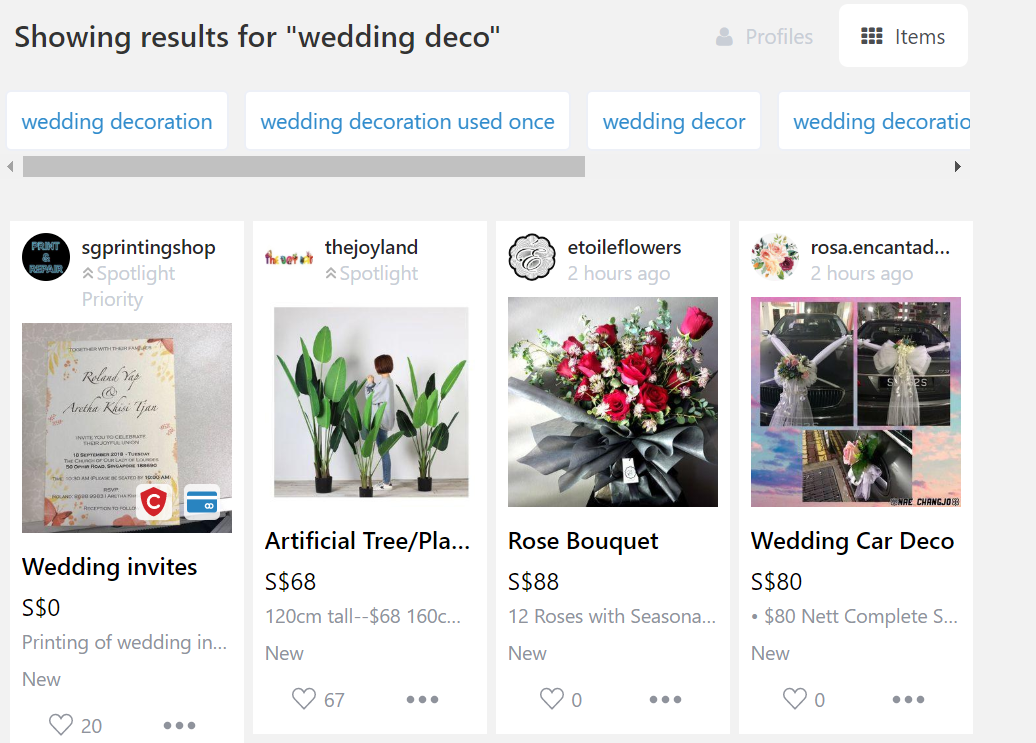
Task: Click the blue card payment badge
Action: (202, 502)
